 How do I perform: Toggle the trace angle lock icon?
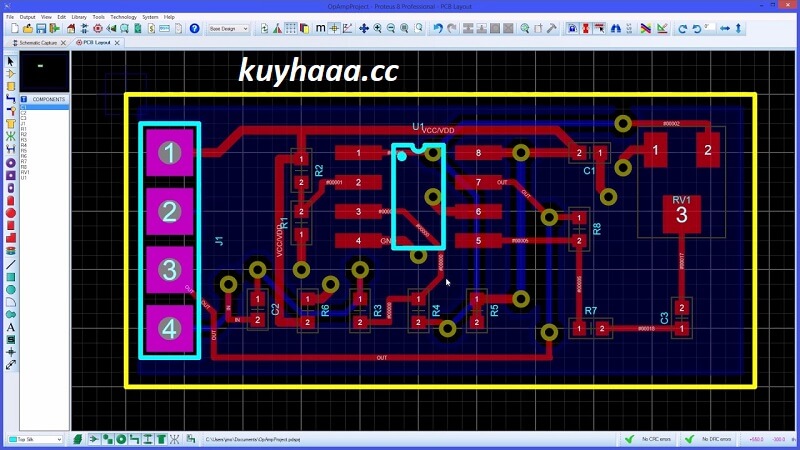(572, 29)
